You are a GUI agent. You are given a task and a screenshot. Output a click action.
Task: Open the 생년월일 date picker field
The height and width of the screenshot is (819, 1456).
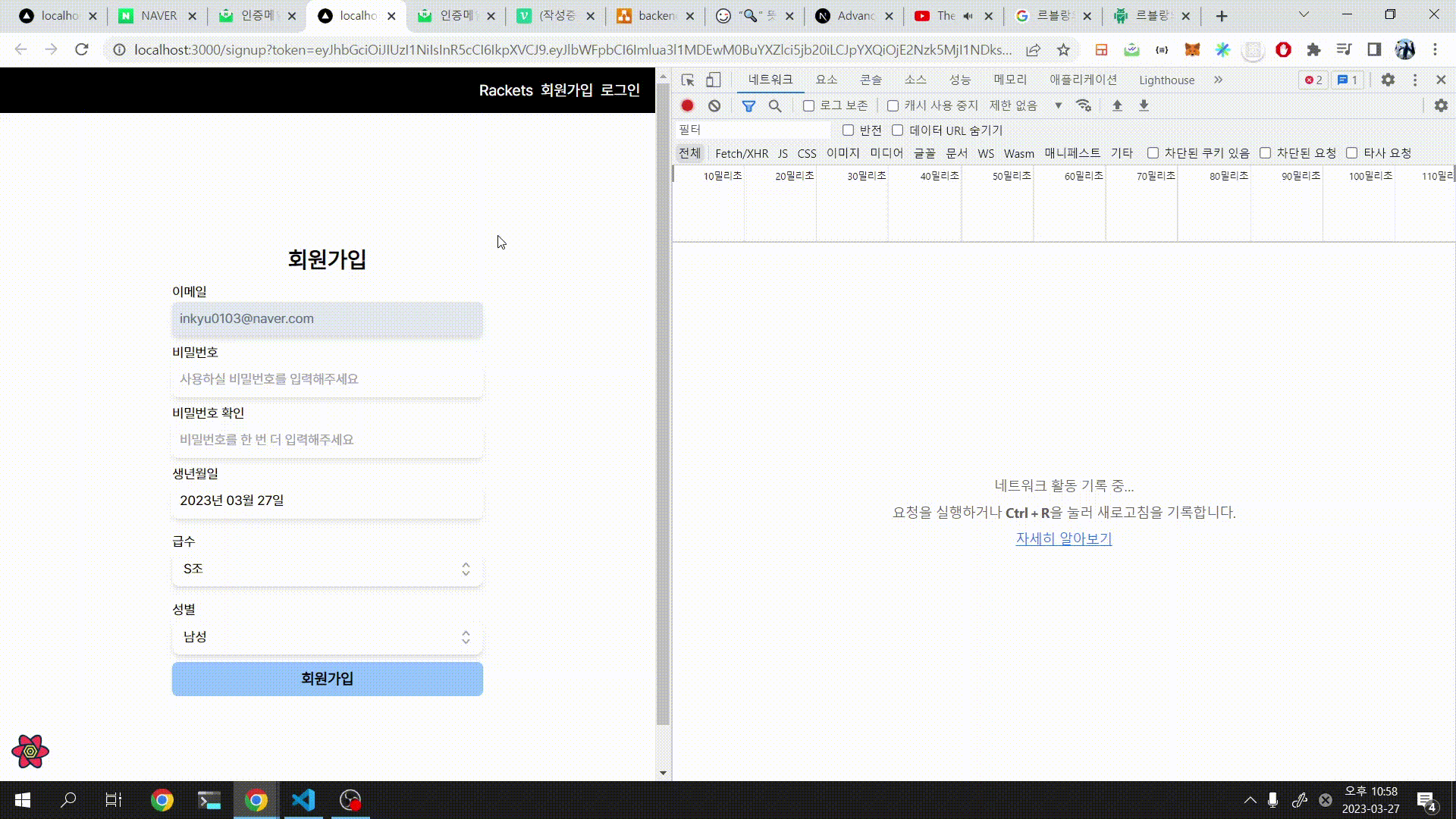pyautogui.click(x=328, y=500)
